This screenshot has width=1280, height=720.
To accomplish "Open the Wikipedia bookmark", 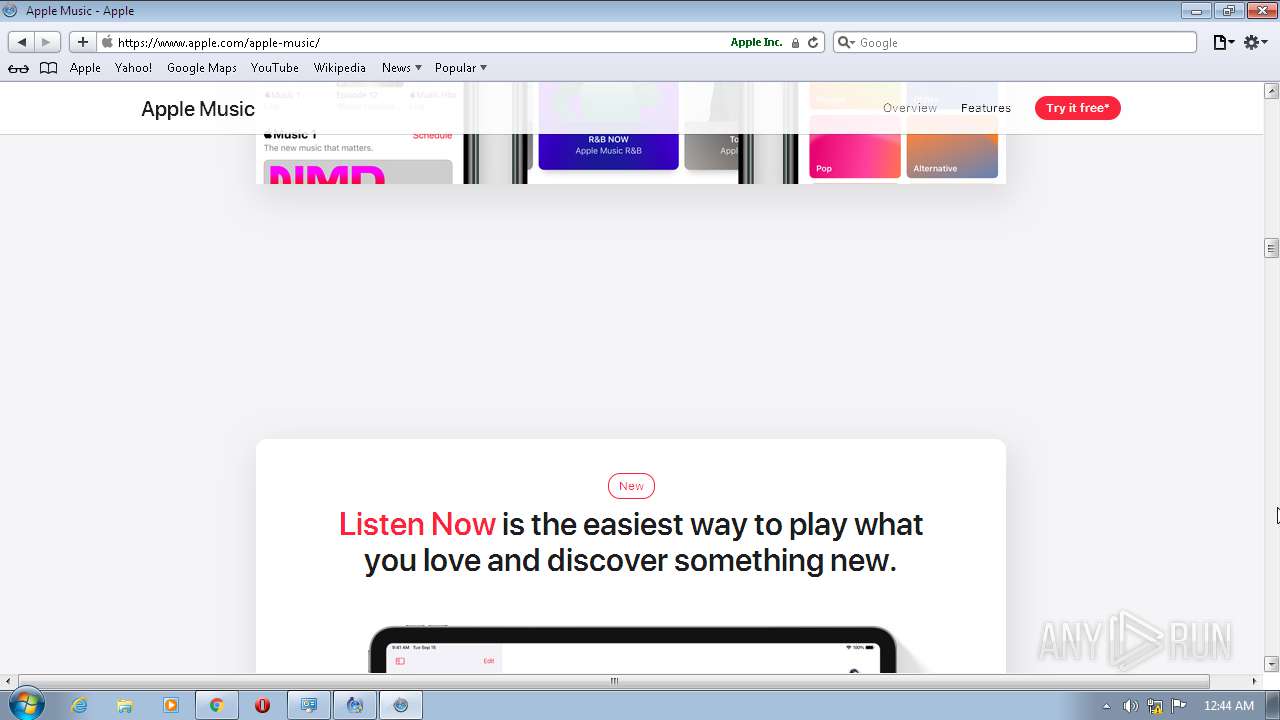I will tap(339, 68).
